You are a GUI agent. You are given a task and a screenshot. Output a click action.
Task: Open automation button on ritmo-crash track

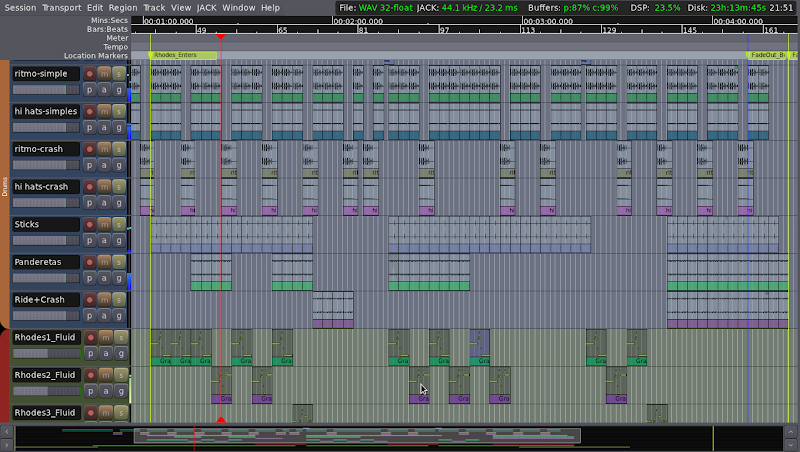pyautogui.click(x=104, y=165)
